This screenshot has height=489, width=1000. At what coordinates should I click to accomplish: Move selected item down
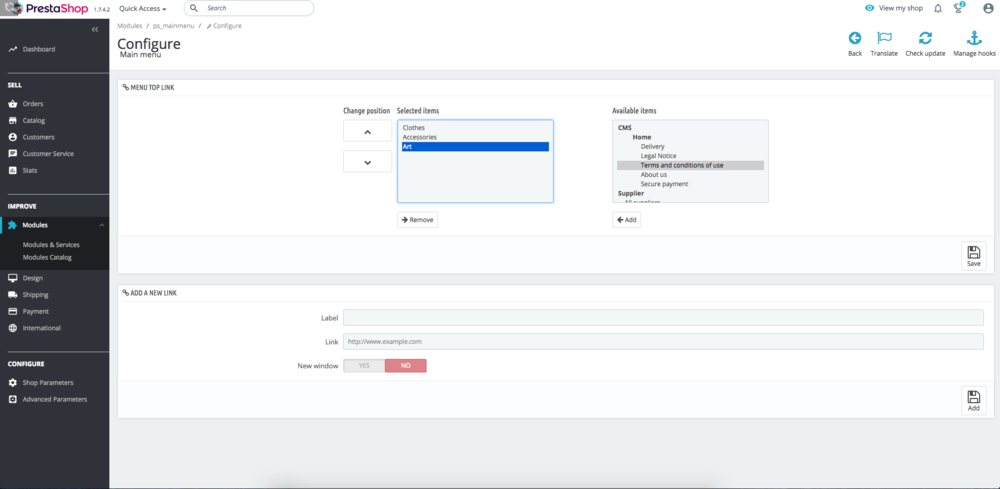coord(367,161)
